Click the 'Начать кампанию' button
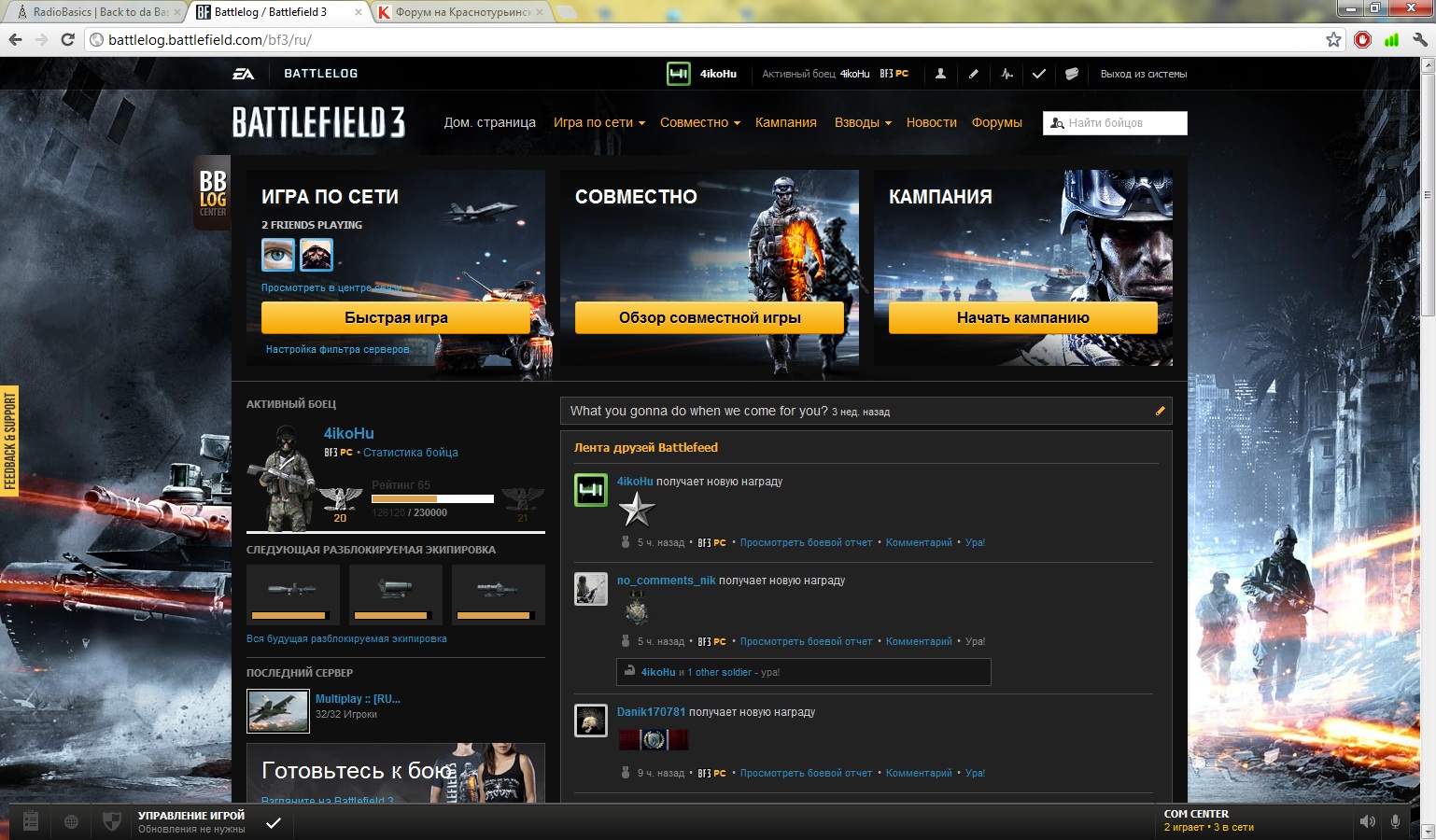1436x840 pixels. point(1023,317)
